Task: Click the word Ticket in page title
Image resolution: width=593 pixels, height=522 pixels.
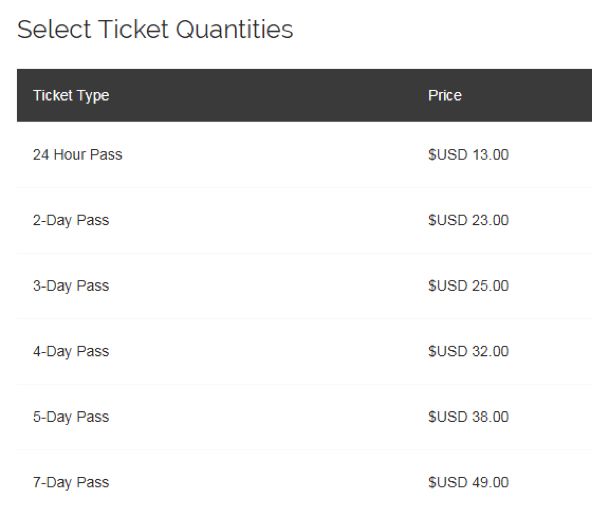Action: (x=133, y=29)
